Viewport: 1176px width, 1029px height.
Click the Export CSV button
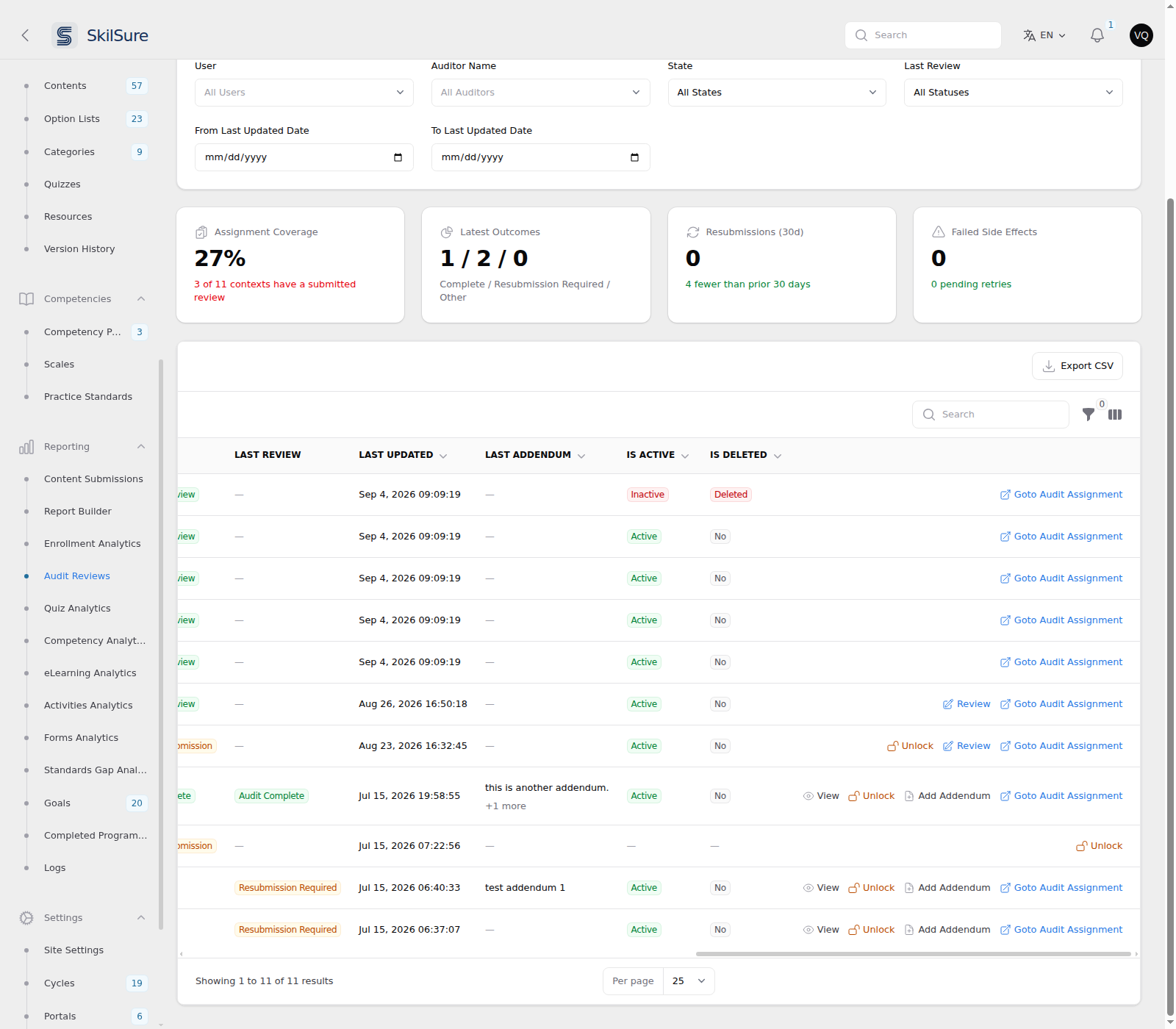(x=1078, y=366)
